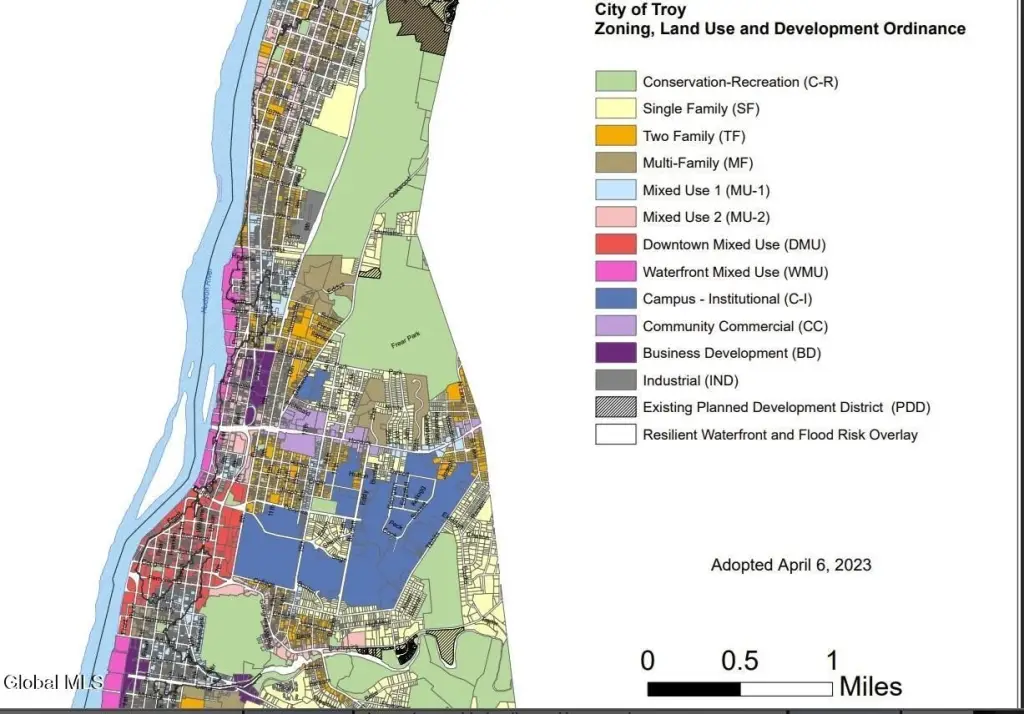Click the Mixed Use 1 light-blue swatch
Screen dimensions: 1024x714
[614, 190]
